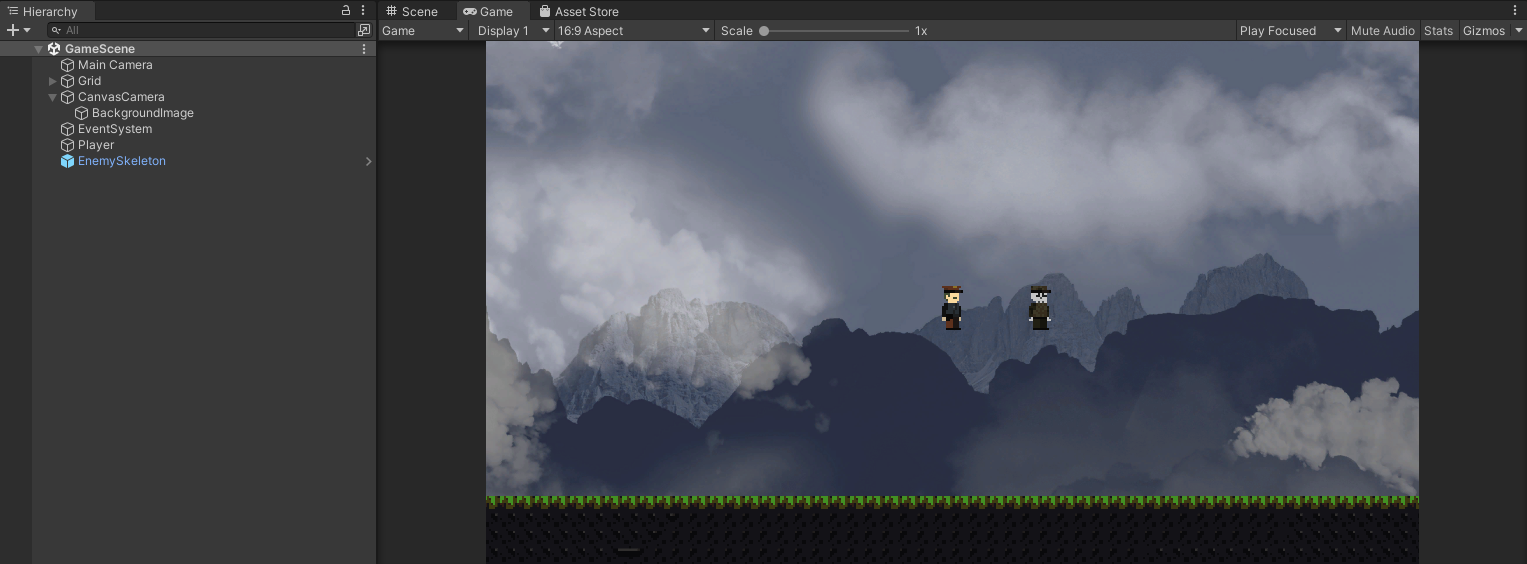Open EnemySkeleton prefab using arrow chevron
1527x564 pixels.
coord(368,161)
